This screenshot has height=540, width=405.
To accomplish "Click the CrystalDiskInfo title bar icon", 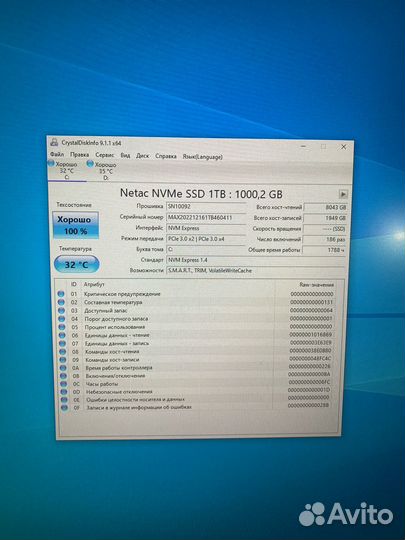I will pyautogui.click(x=54, y=142).
